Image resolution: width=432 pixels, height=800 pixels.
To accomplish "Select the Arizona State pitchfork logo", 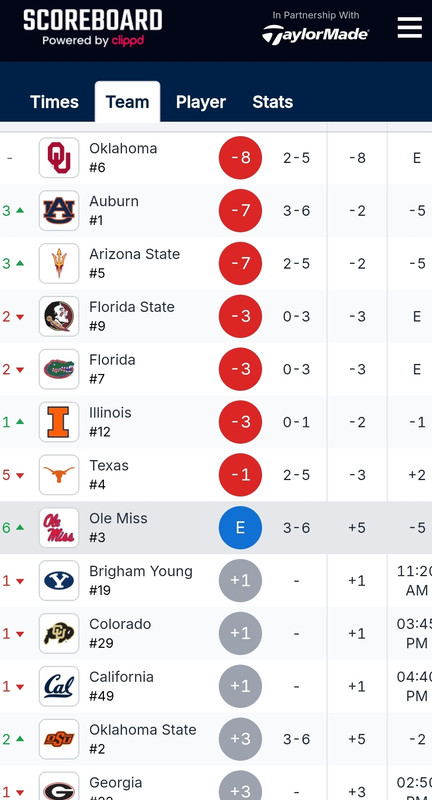I will tap(59, 263).
